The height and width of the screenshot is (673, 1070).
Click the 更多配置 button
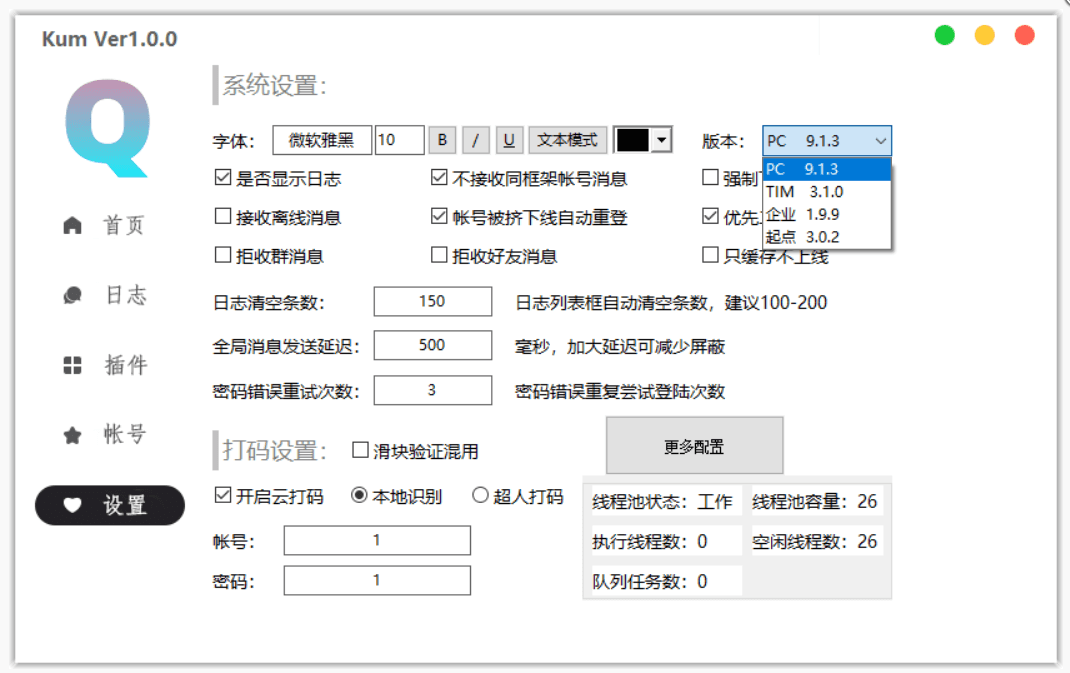click(694, 446)
